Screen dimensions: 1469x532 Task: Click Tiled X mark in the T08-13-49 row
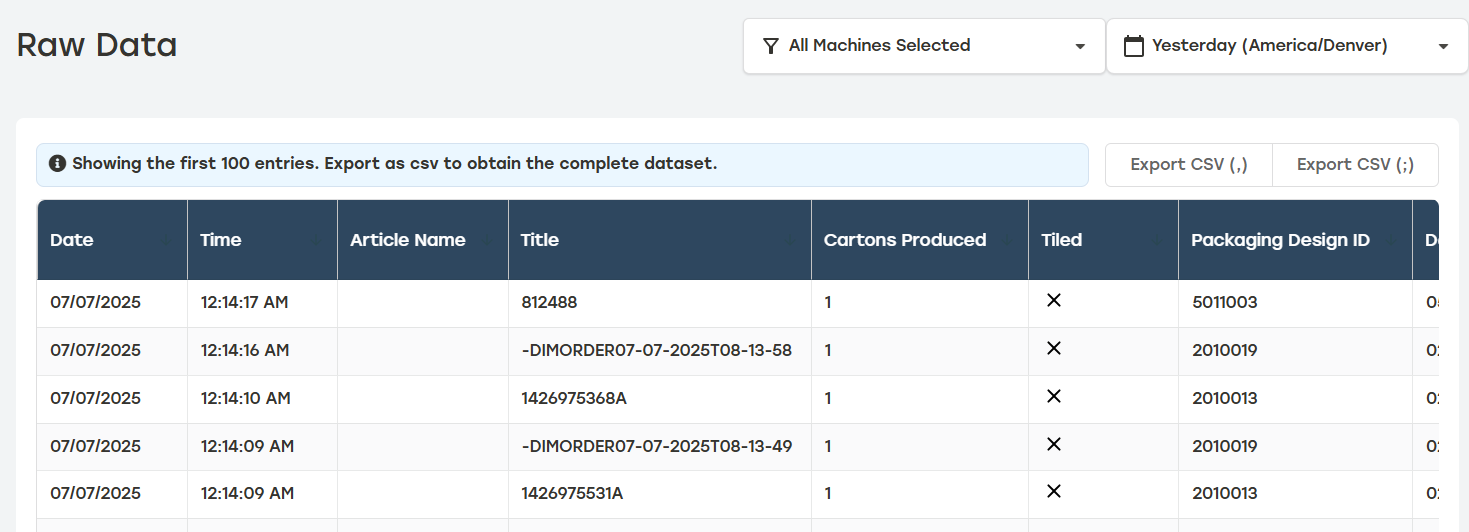point(1053,445)
